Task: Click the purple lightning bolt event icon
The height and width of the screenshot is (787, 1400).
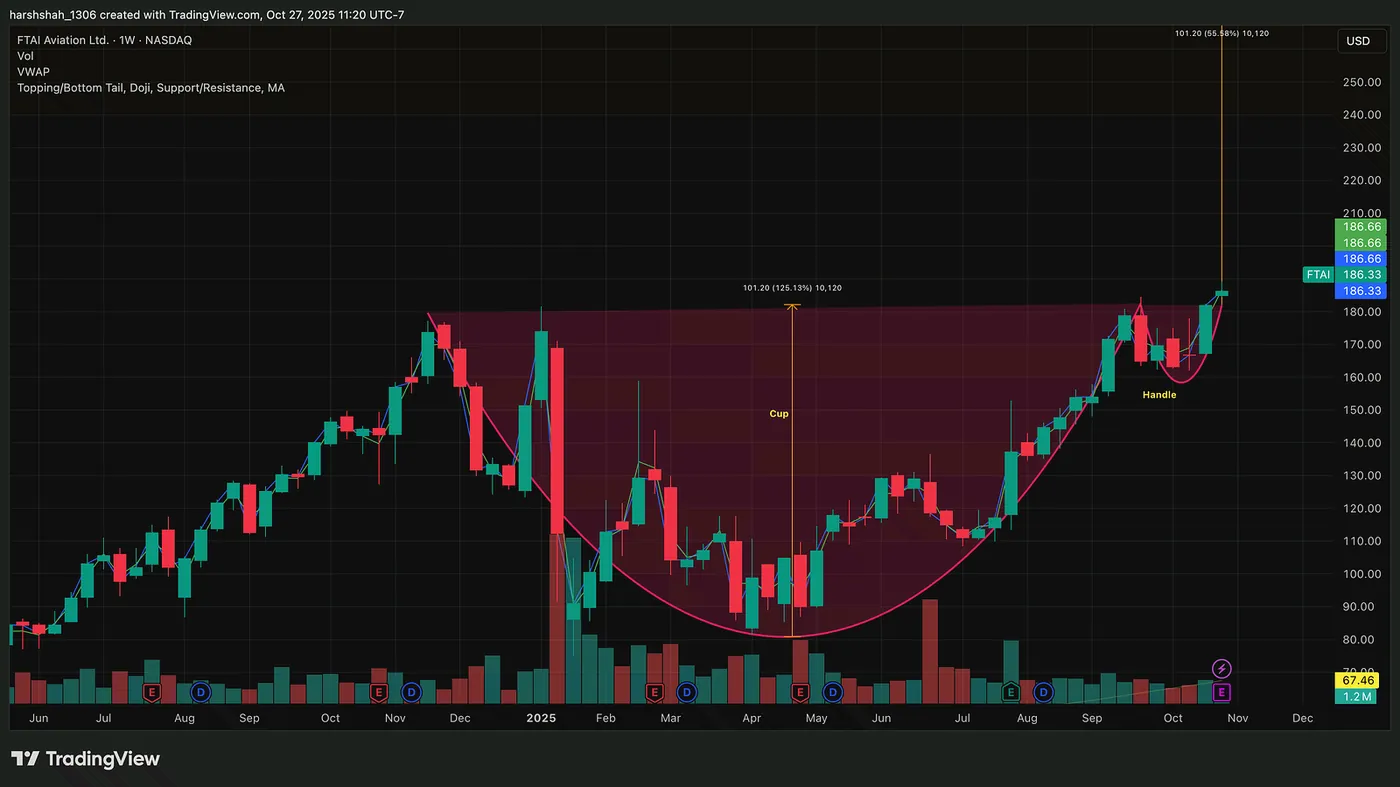Action: point(1221,668)
